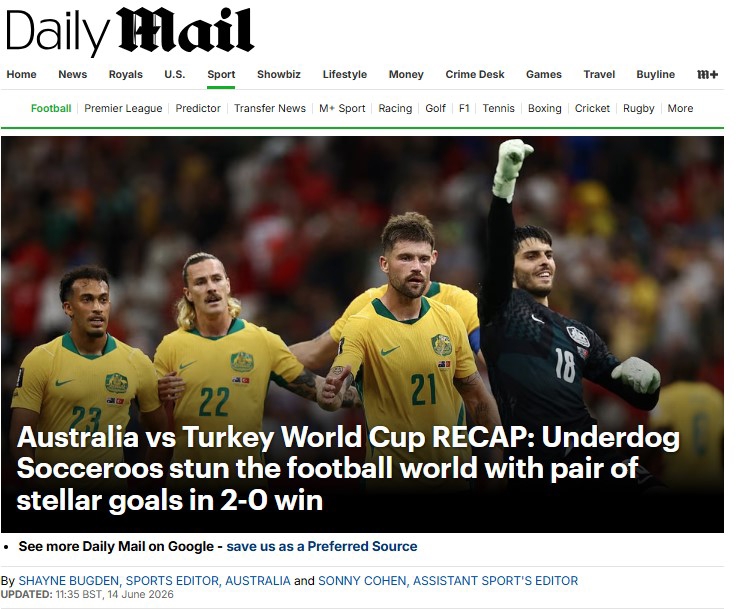Open the Crime Desk section
Image resolution: width=748 pixels, height=609 pixels.
tap(475, 74)
